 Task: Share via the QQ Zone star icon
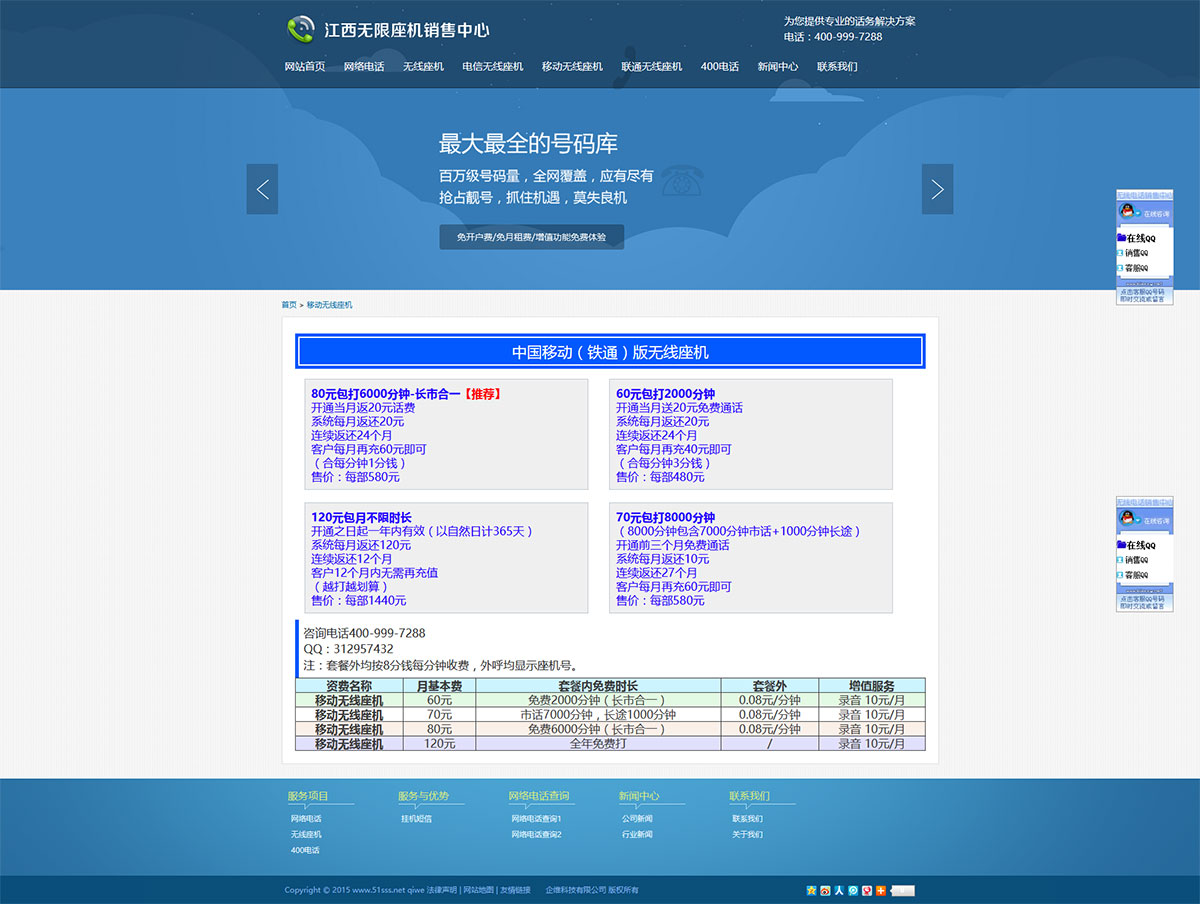coord(811,890)
